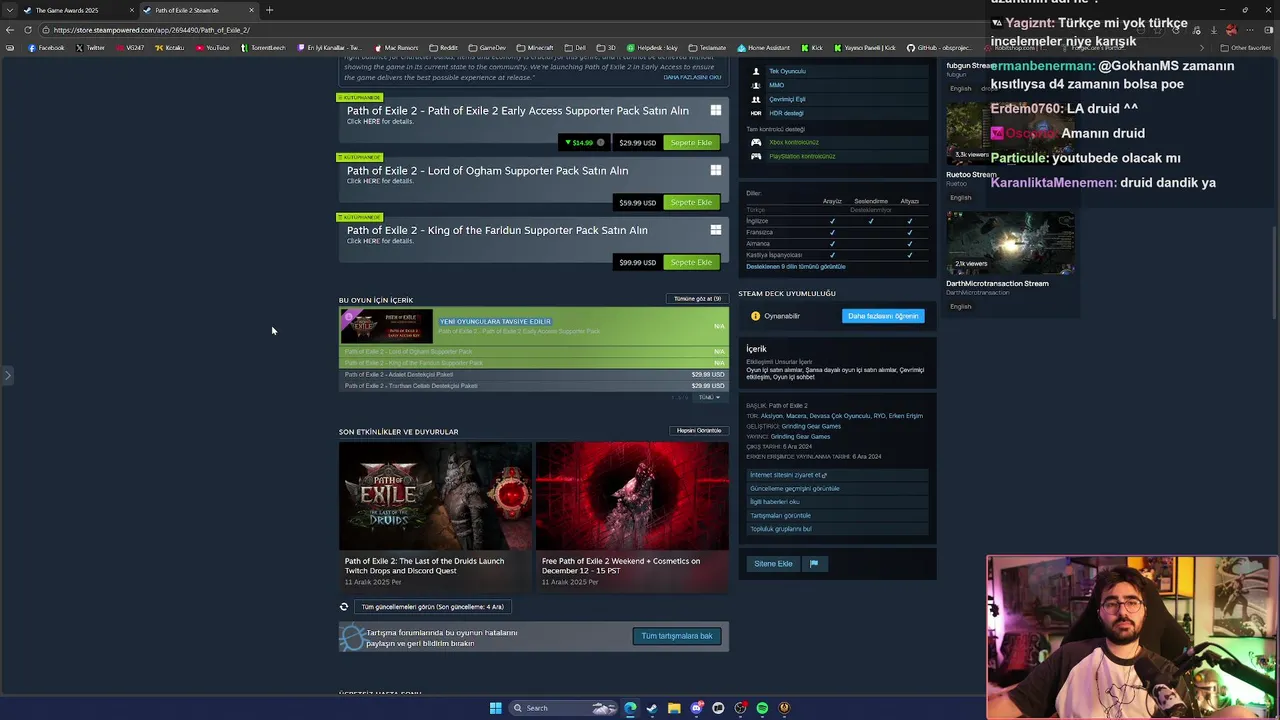
Task: Click the PlayStation controller icon
Action: pyautogui.click(x=756, y=156)
